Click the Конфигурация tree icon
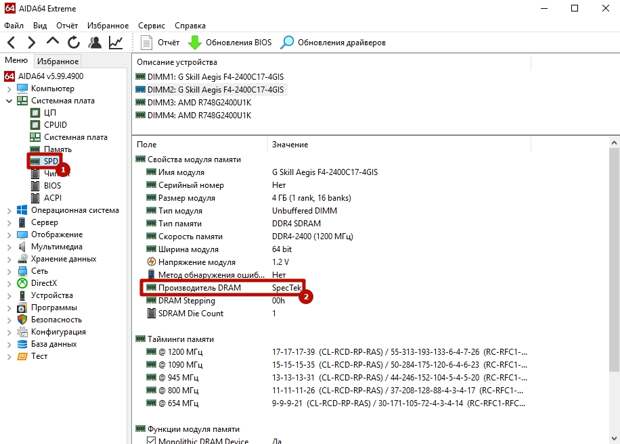The image size is (620, 444). [22, 332]
